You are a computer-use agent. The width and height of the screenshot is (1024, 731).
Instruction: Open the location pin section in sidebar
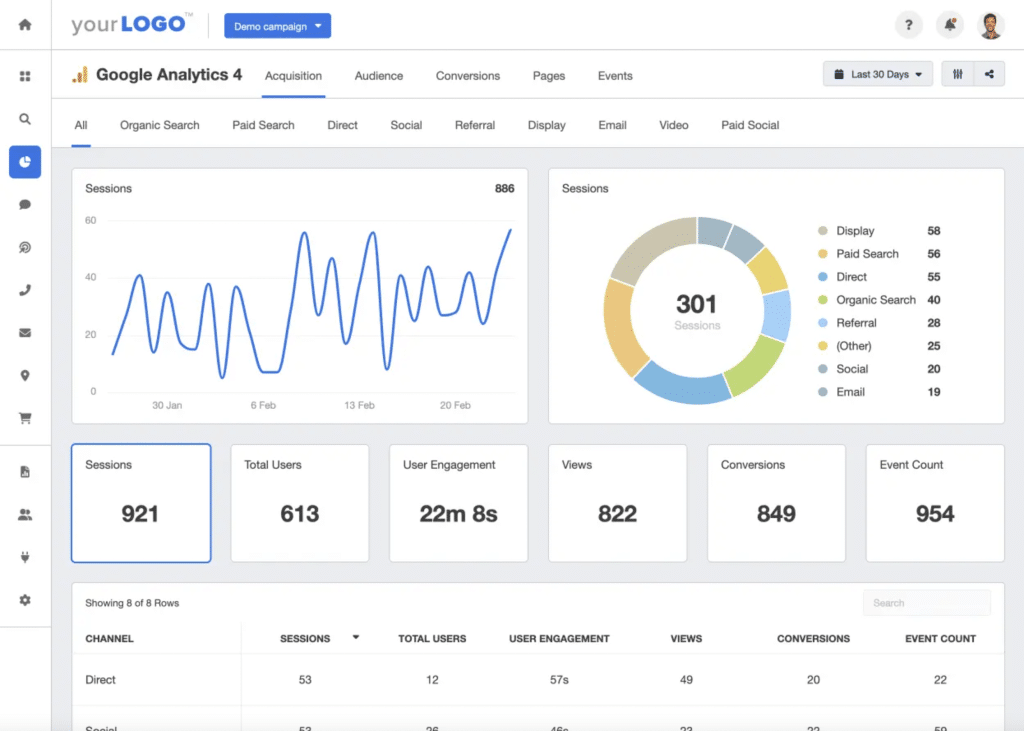[24, 375]
